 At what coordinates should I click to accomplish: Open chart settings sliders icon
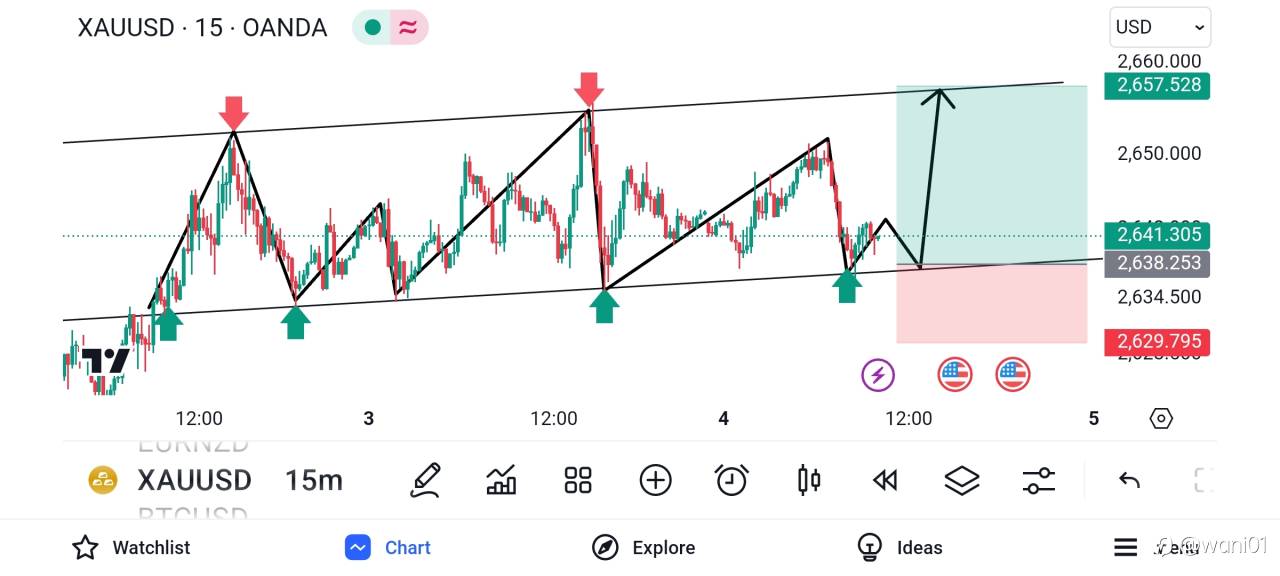1039,480
